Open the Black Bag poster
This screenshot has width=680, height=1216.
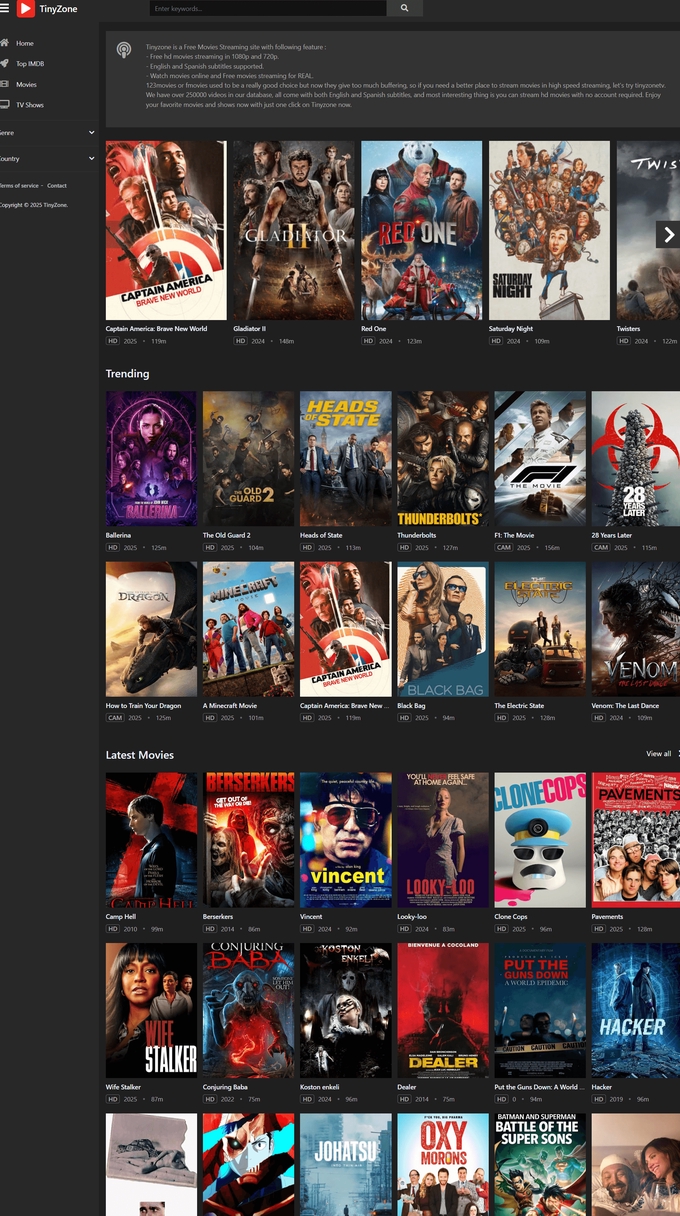(x=442, y=629)
